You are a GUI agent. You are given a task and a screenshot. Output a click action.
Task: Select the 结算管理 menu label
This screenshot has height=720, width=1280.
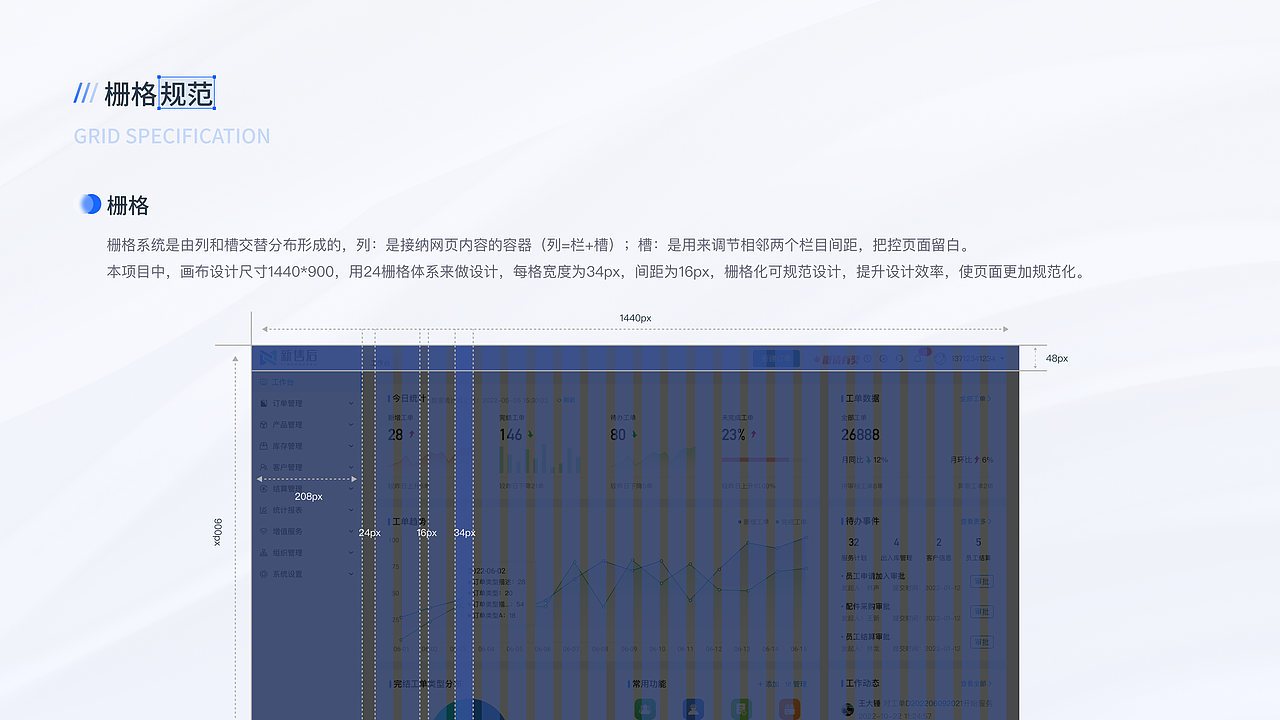[287, 489]
